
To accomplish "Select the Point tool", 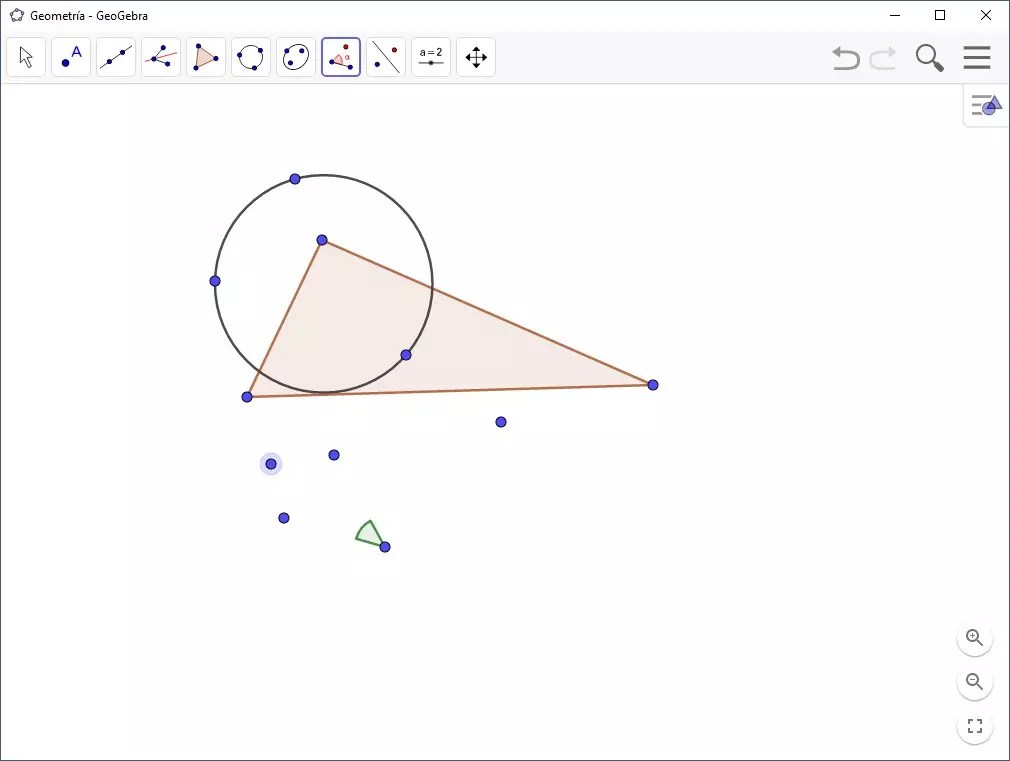I will 71,57.
